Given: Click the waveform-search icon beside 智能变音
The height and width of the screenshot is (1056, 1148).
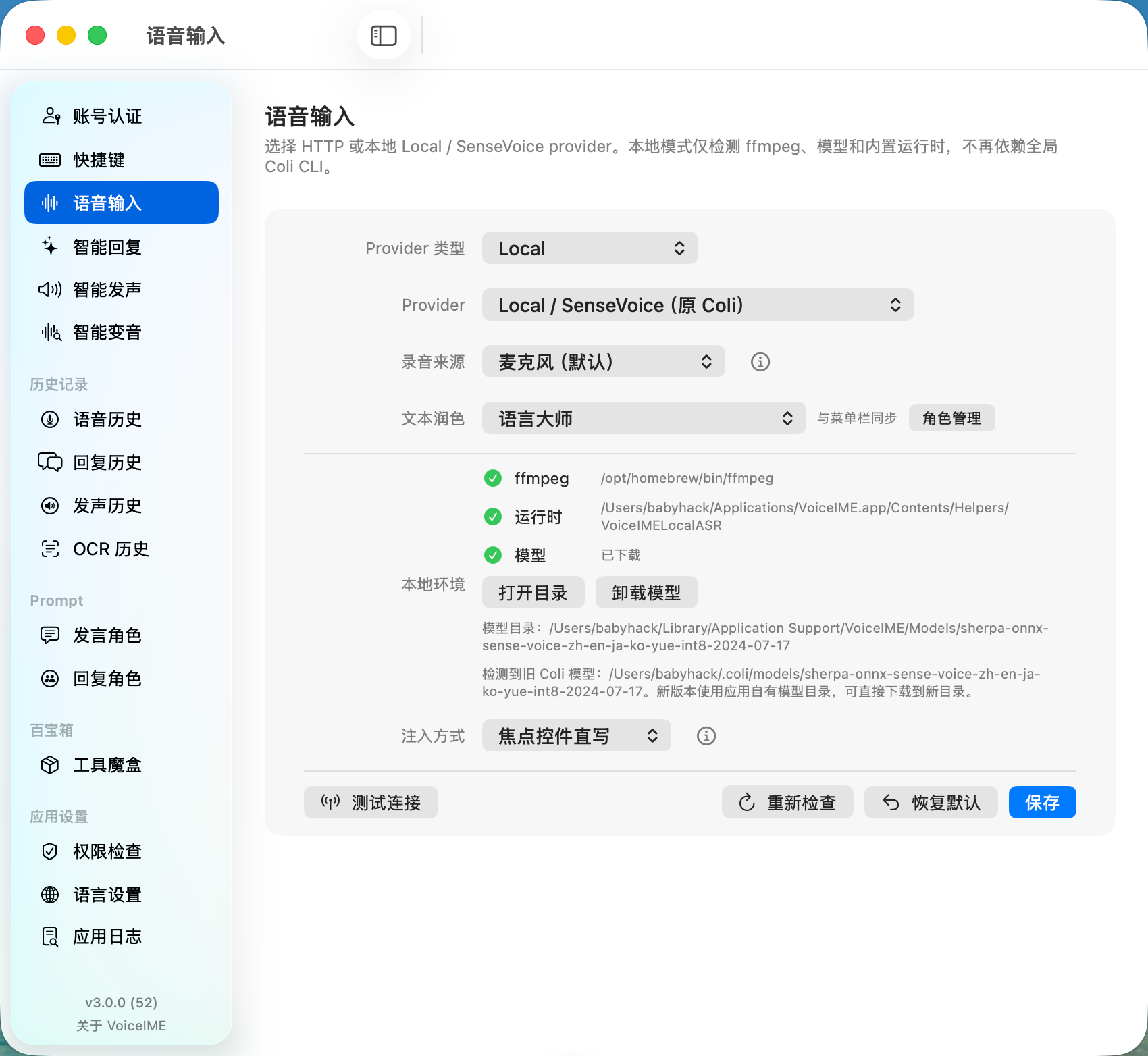Looking at the screenshot, I should click(x=51, y=332).
